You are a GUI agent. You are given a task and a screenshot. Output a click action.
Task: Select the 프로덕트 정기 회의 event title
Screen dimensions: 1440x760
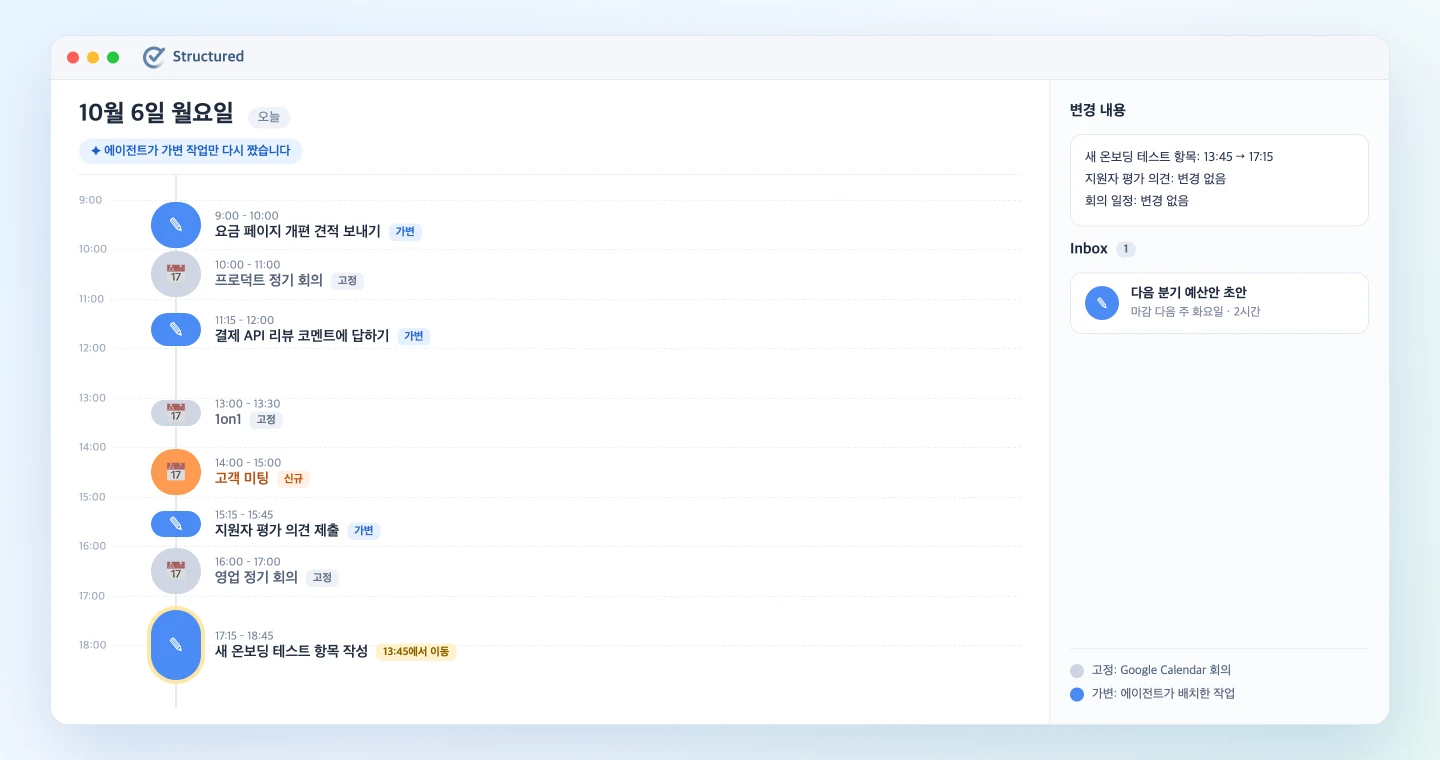(269, 281)
